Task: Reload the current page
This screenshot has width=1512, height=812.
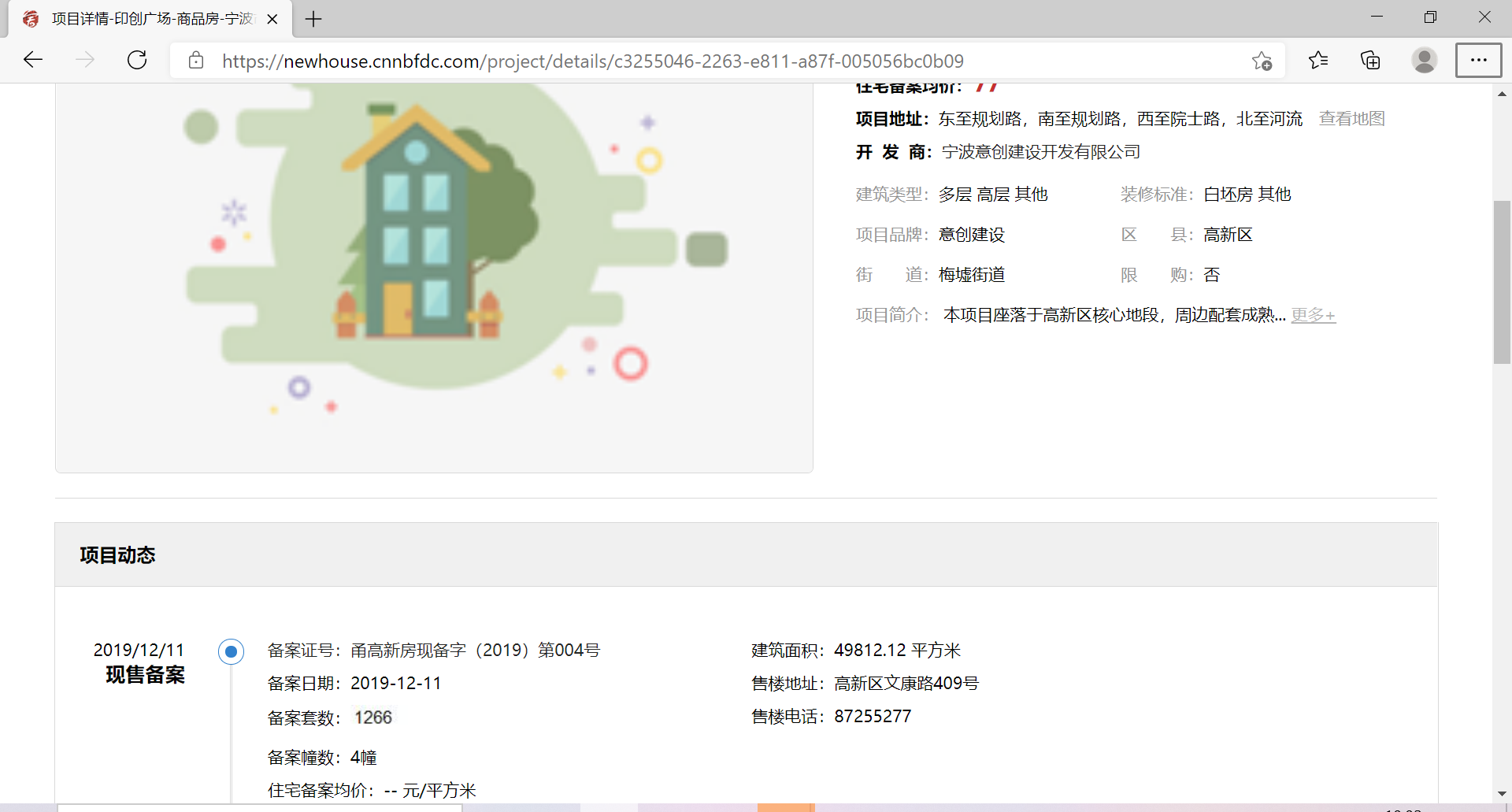Action: coord(137,60)
